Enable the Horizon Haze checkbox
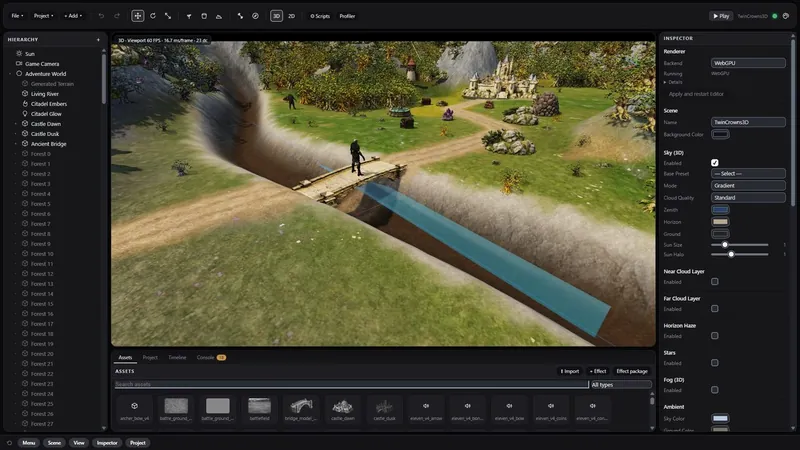 (715, 336)
